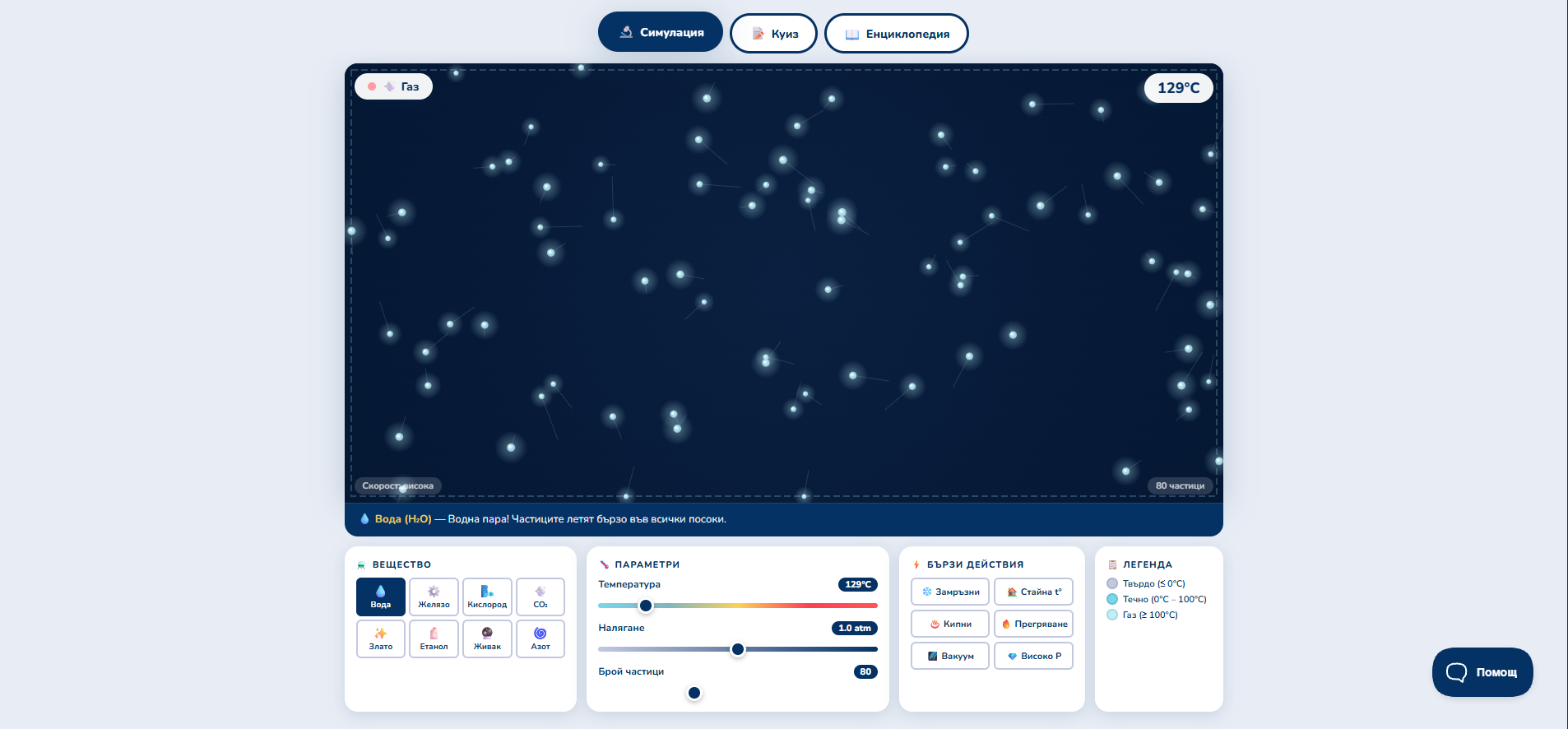Select the Злато substance
Viewport: 1568px width, 729px height.
tap(380, 638)
